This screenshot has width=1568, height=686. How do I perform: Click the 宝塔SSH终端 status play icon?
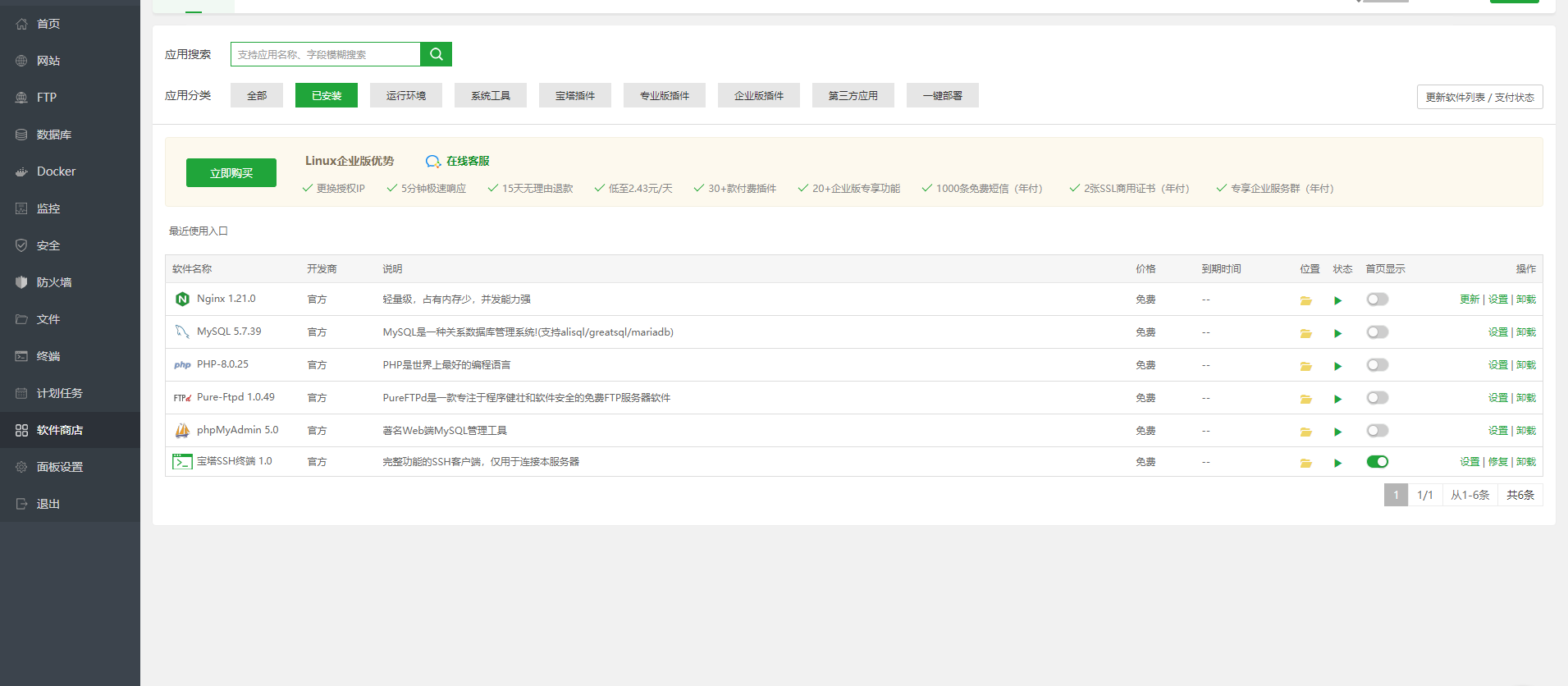pyautogui.click(x=1338, y=463)
